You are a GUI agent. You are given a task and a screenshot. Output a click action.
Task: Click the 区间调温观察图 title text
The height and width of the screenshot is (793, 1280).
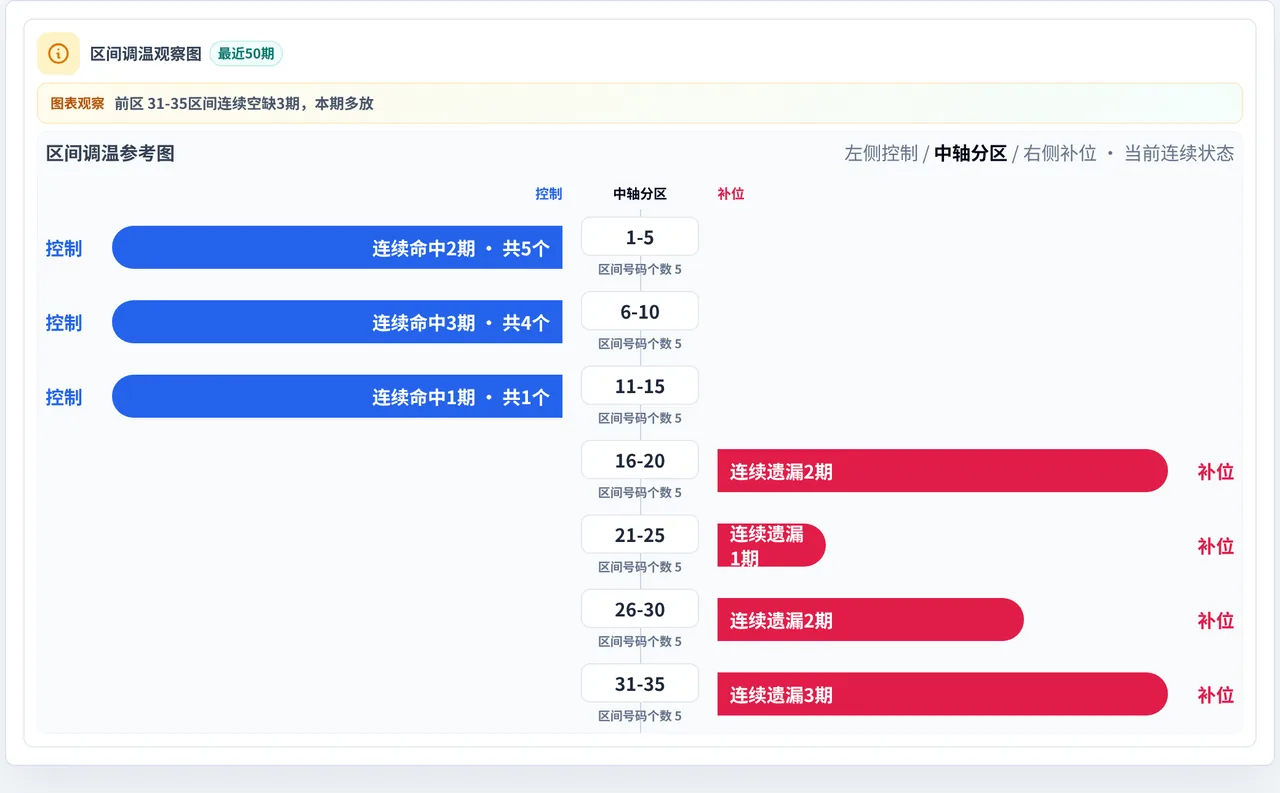(146, 54)
